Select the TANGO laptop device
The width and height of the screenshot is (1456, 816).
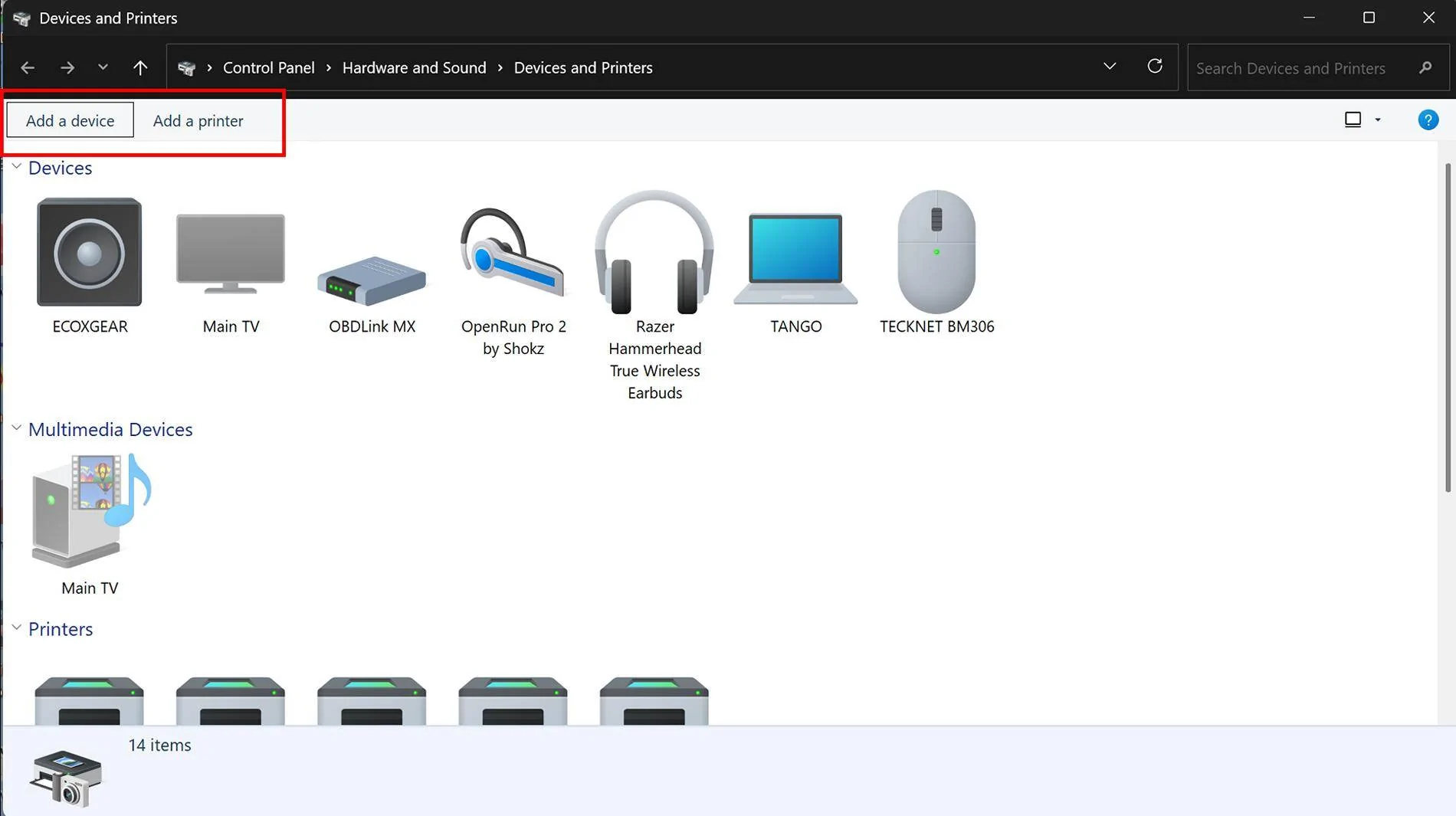coord(795,259)
